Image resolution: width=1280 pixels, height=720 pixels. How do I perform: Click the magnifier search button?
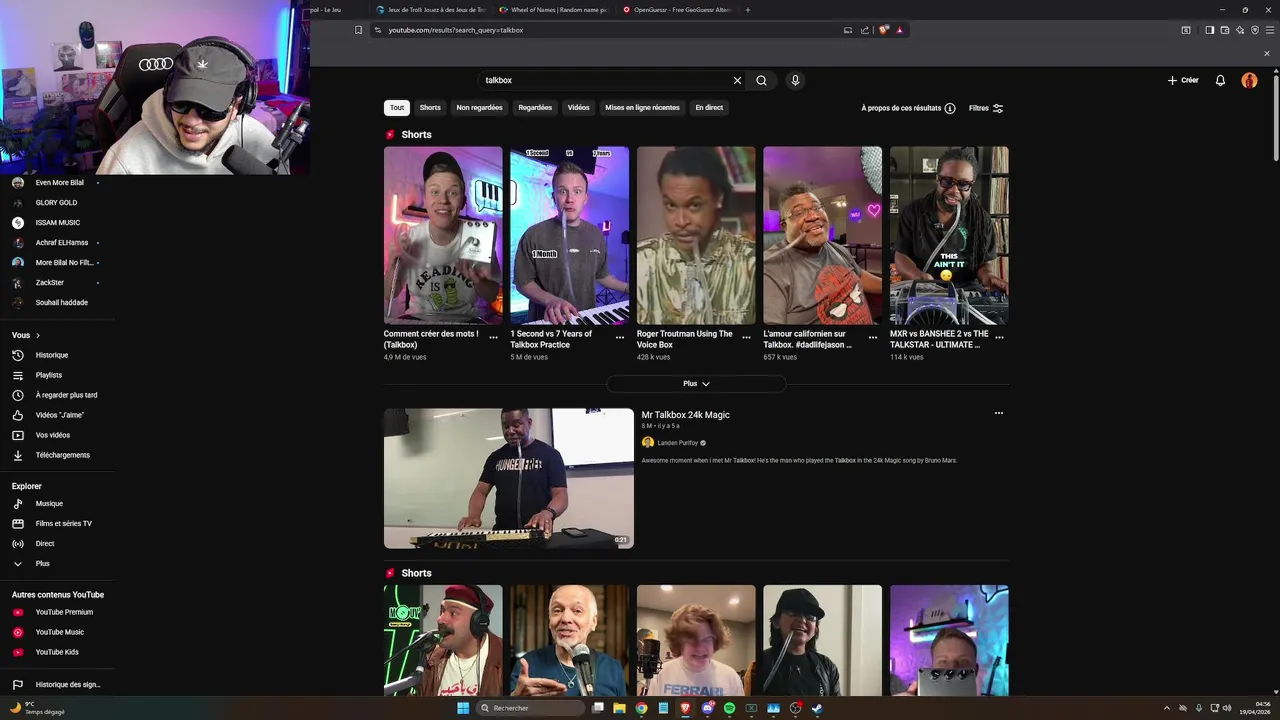(761, 80)
